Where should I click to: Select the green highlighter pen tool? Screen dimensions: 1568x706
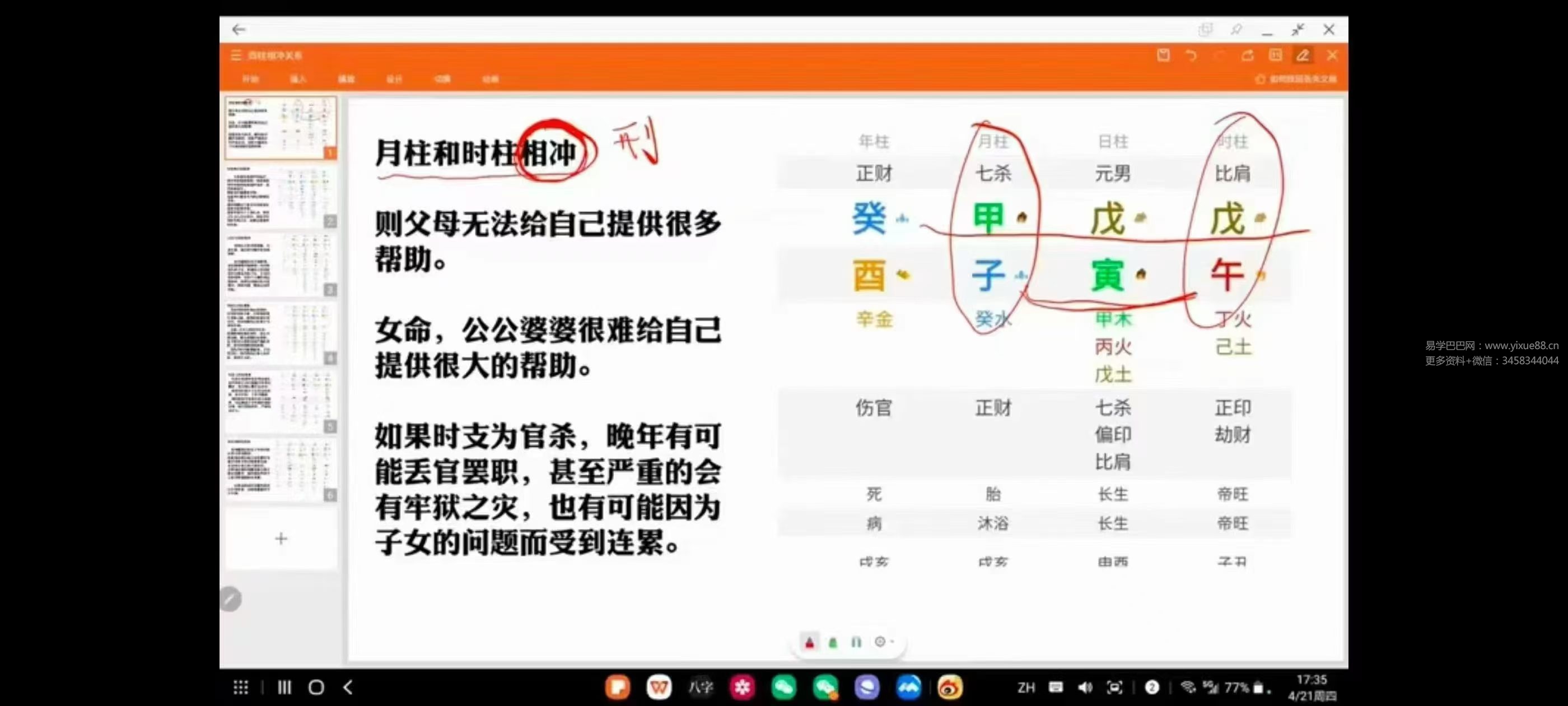833,642
